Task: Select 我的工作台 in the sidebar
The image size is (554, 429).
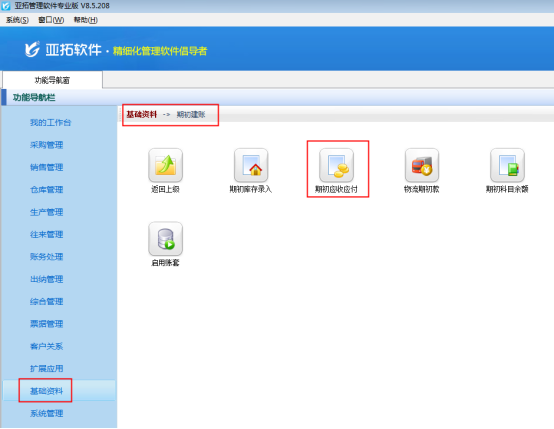Action: tap(51, 123)
